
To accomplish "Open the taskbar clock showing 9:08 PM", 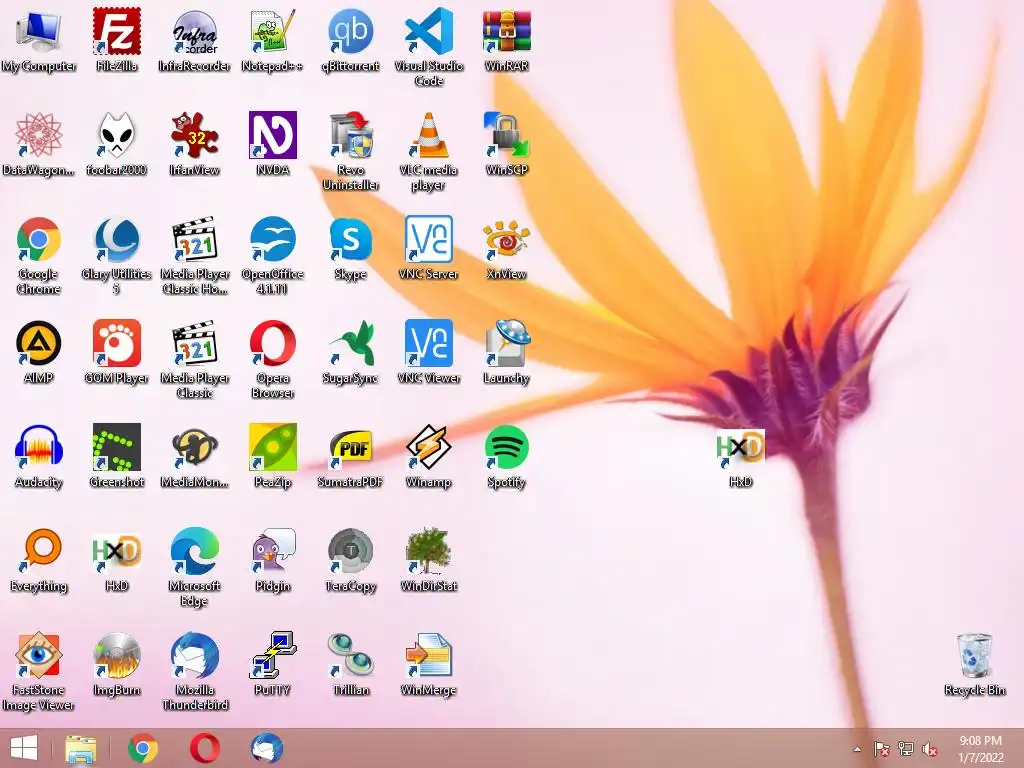I will tap(980, 749).
